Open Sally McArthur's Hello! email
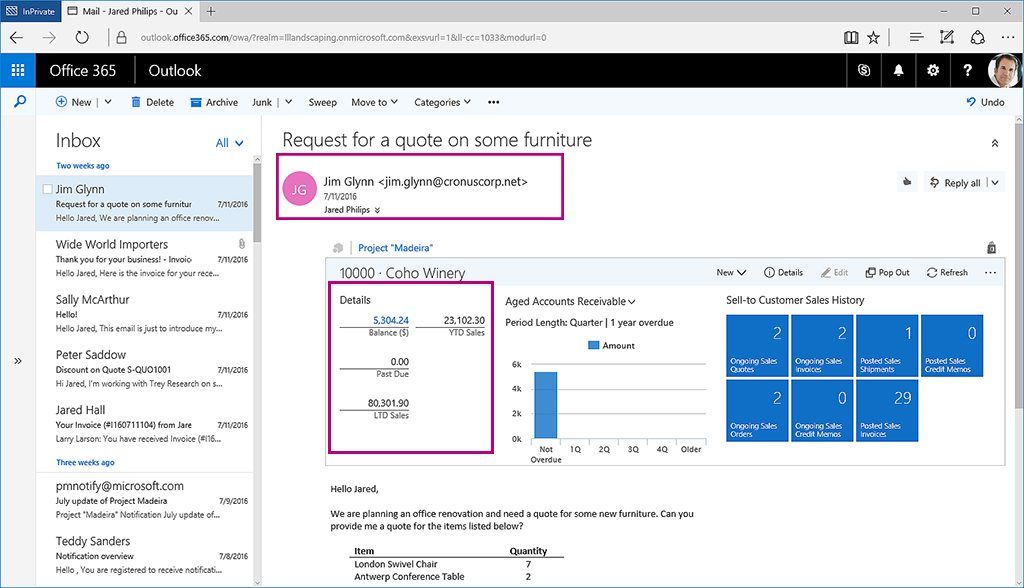This screenshot has height=588, width=1024. pos(144,314)
